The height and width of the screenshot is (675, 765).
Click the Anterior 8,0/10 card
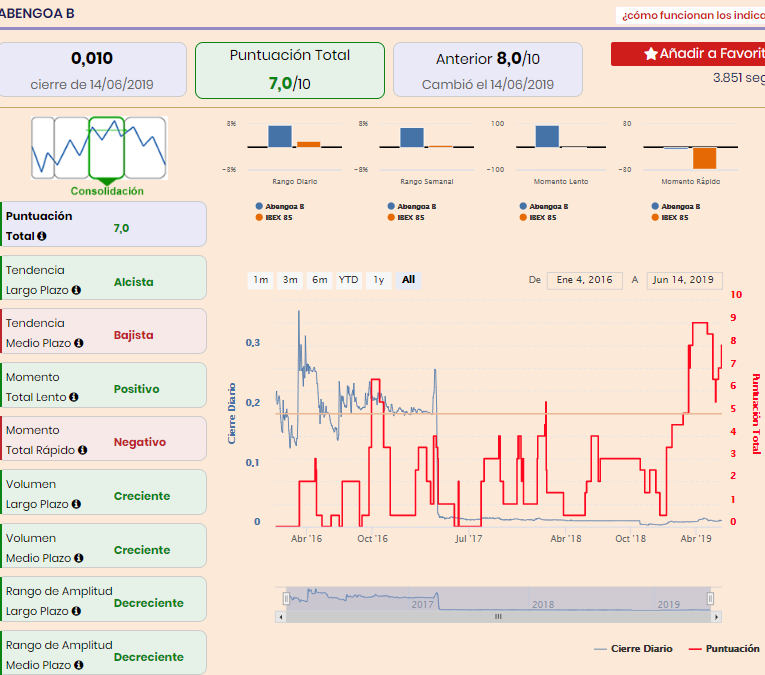click(x=488, y=70)
